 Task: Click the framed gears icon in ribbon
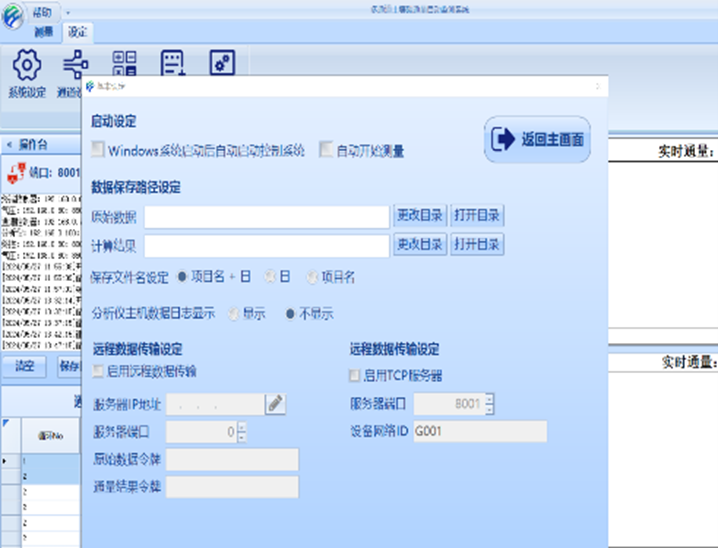[x=222, y=63]
